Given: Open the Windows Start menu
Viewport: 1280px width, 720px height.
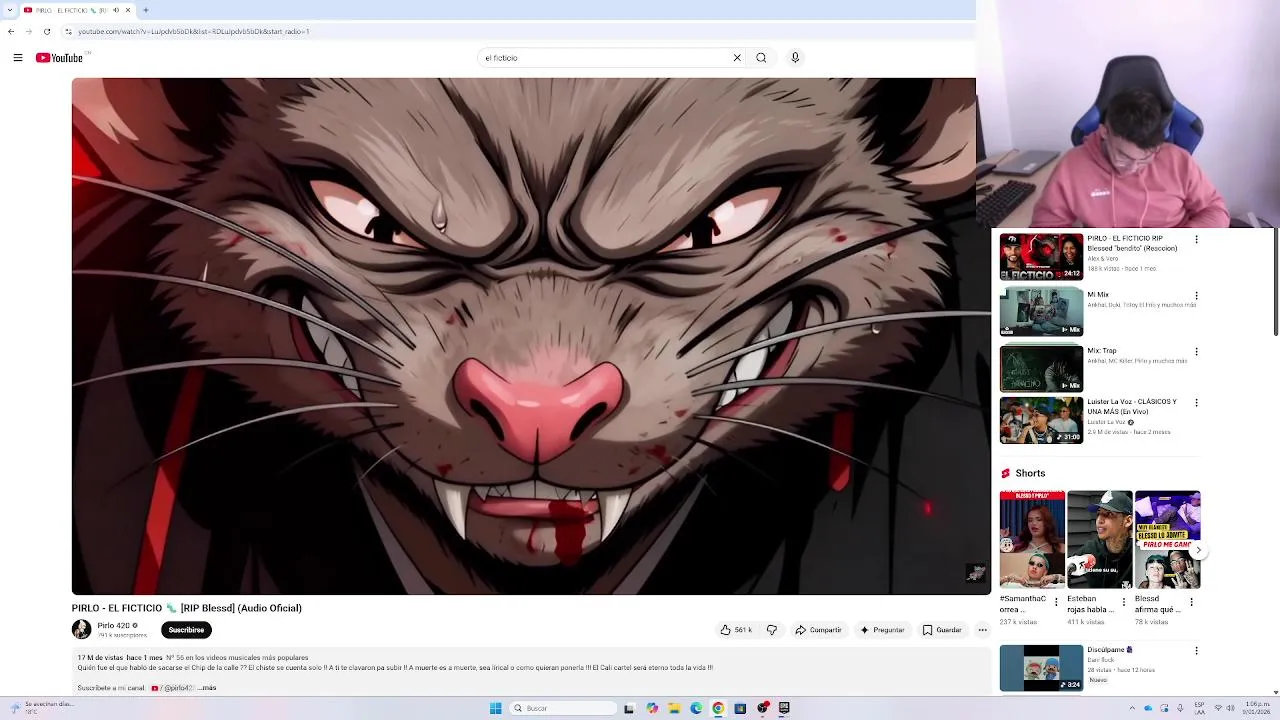Looking at the screenshot, I should (x=495, y=708).
